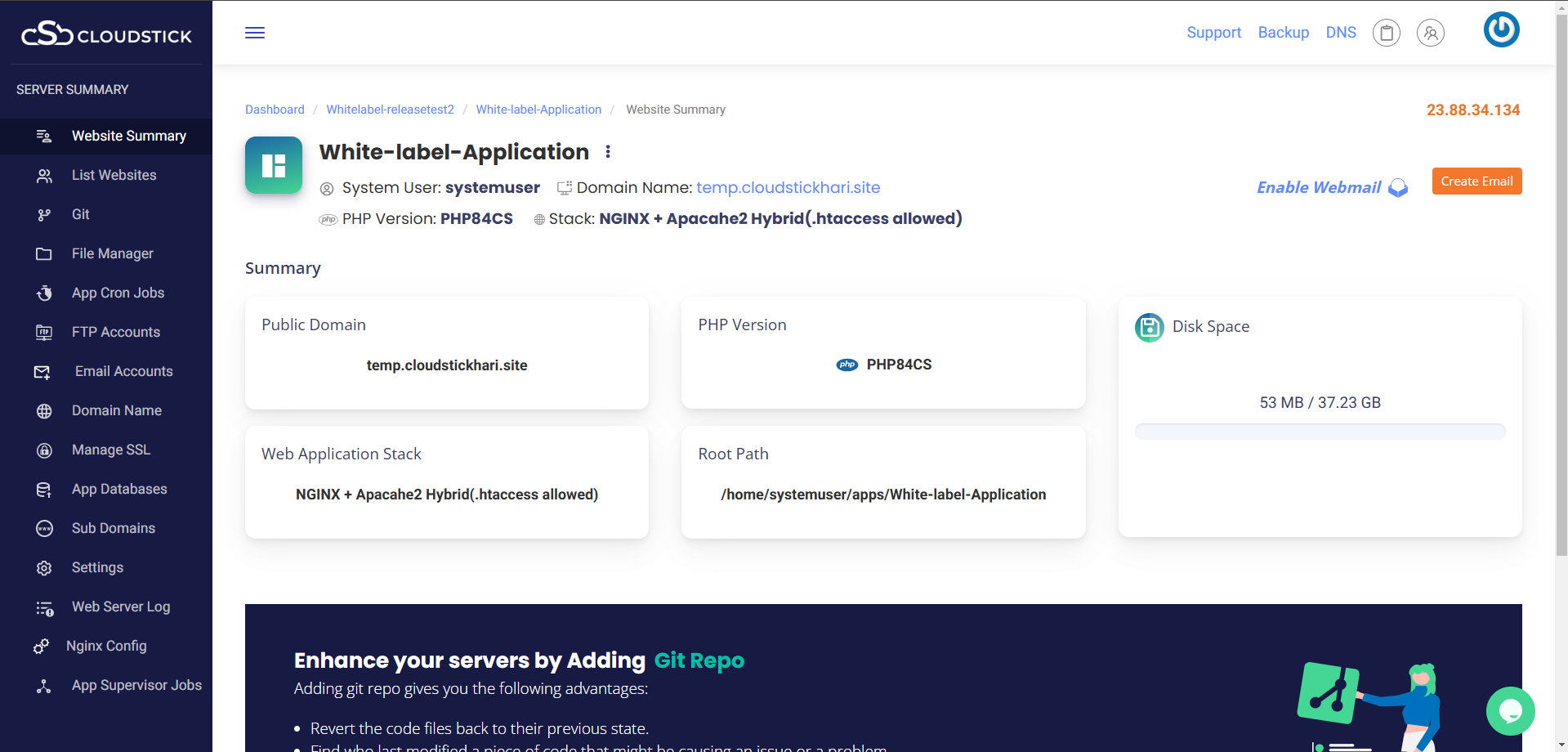The height and width of the screenshot is (752, 1568).
Task: Go to App Databases in sidebar
Action: pyautogui.click(x=119, y=489)
